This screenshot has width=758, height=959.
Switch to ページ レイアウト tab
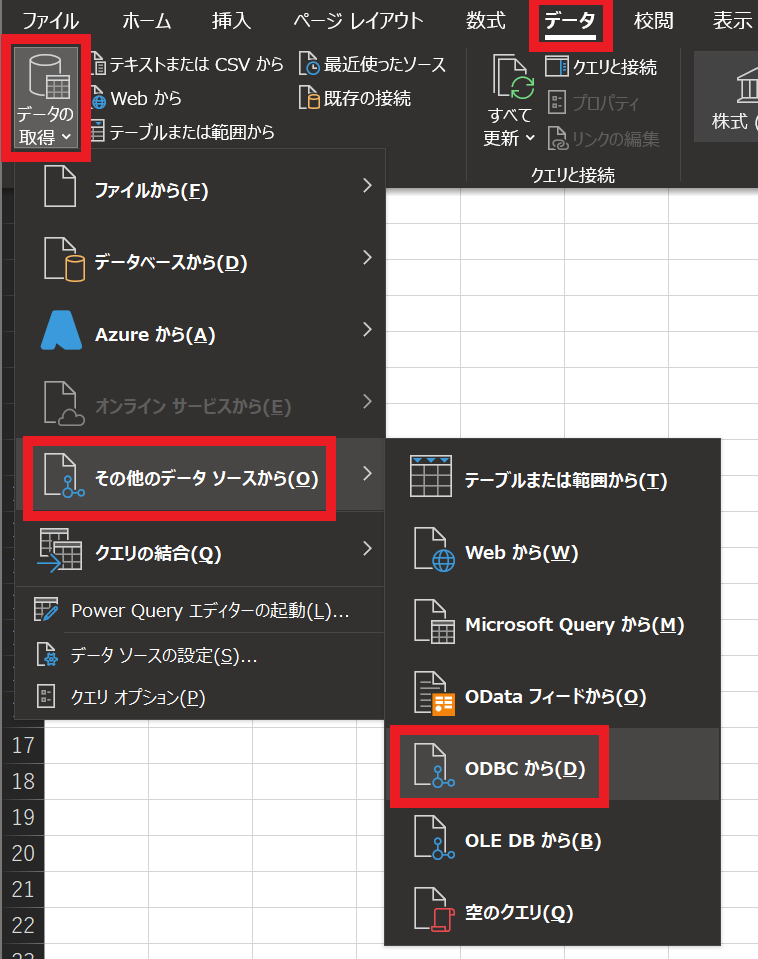pos(358,21)
